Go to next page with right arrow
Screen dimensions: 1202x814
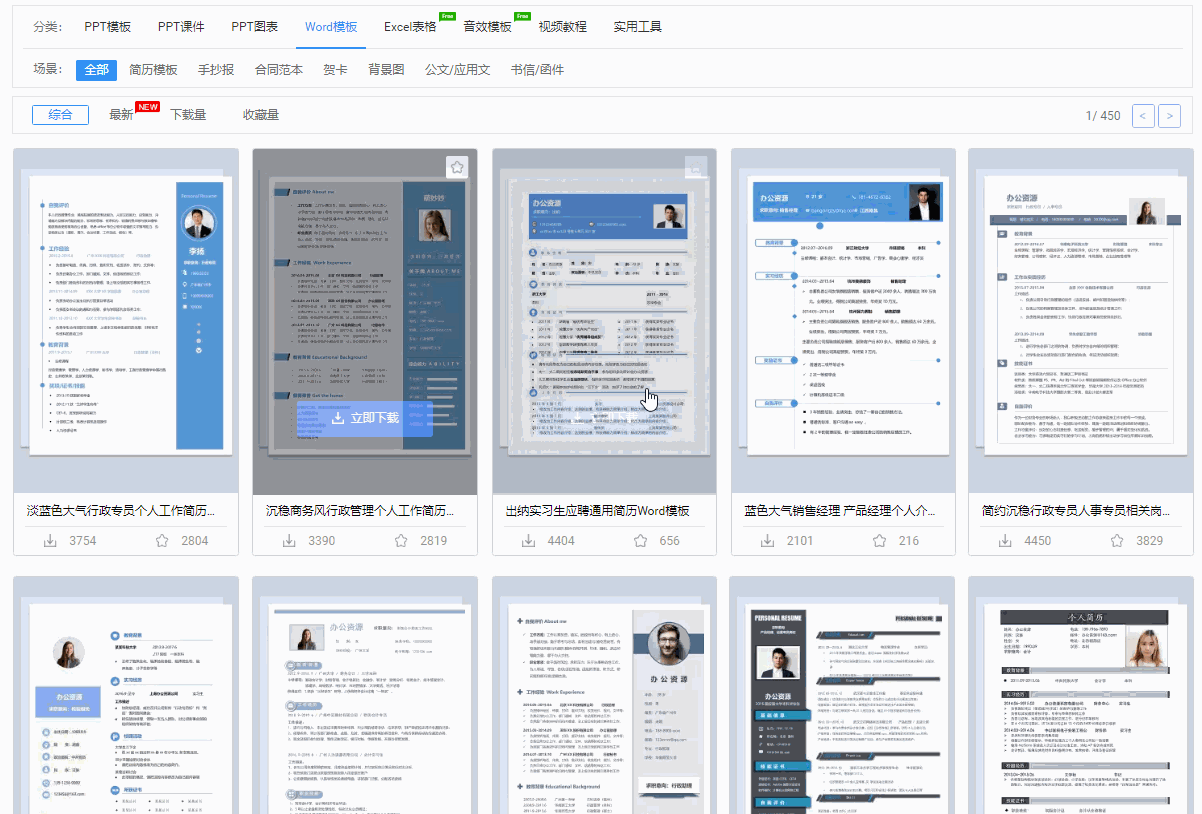[x=1168, y=115]
